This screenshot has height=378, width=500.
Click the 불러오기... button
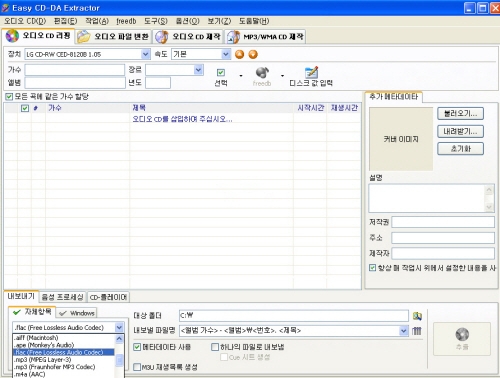[460, 113]
